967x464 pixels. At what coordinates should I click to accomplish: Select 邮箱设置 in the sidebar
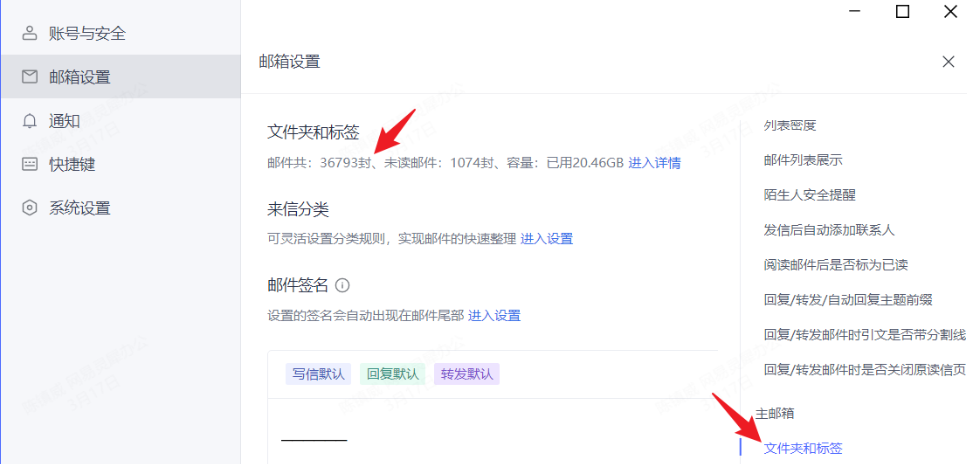click(120, 77)
